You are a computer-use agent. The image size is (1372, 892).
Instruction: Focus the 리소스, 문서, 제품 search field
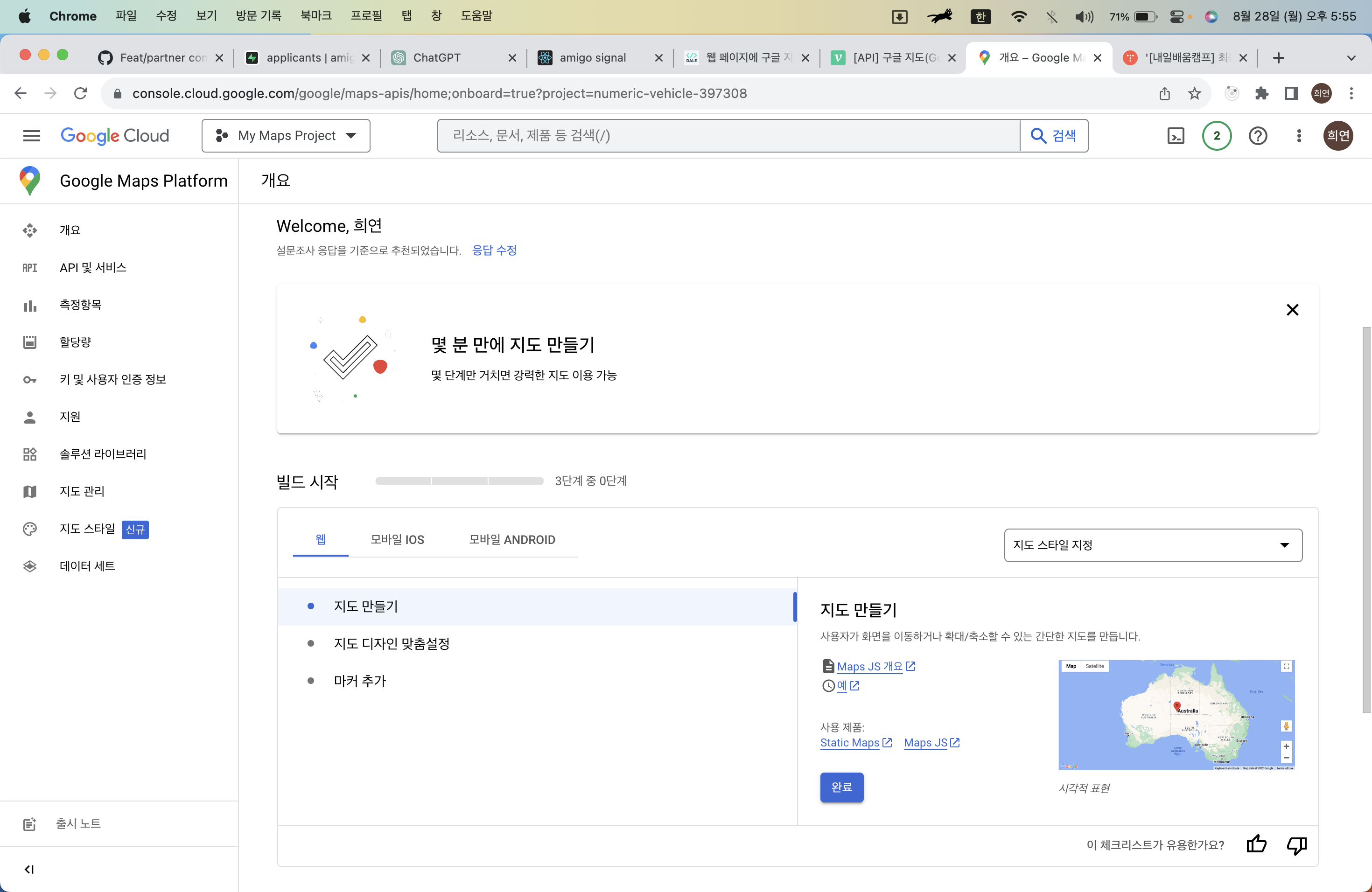[x=728, y=136]
